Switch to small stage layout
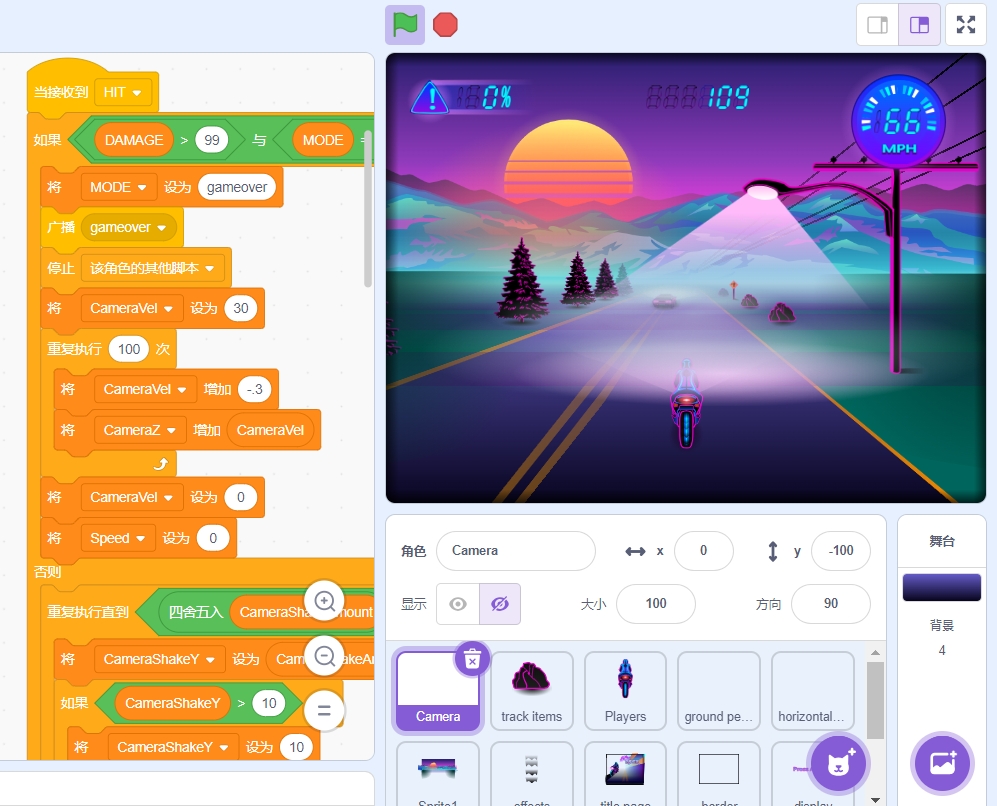Image resolution: width=997 pixels, height=806 pixels. pos(878,25)
